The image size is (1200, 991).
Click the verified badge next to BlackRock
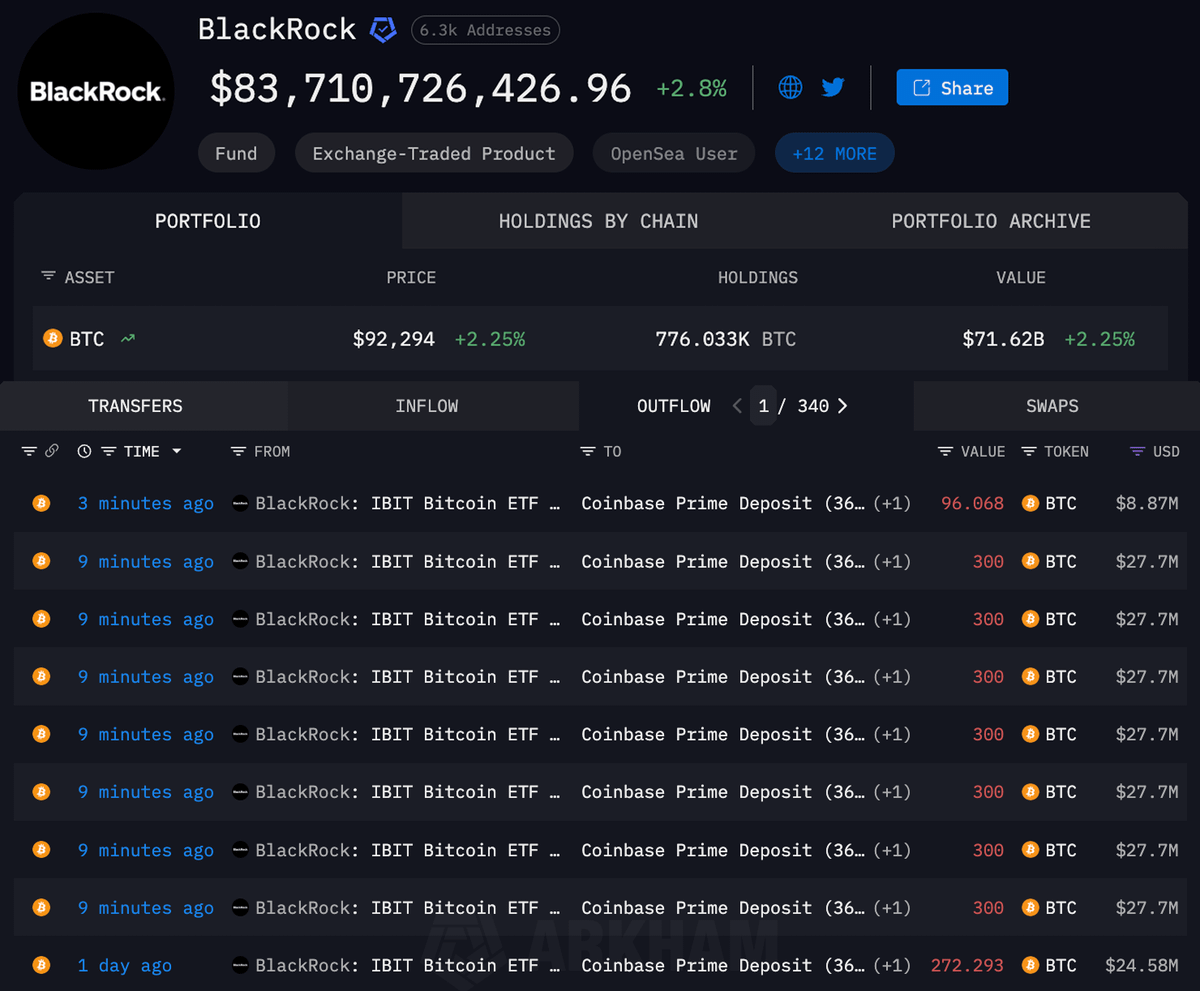click(x=382, y=30)
